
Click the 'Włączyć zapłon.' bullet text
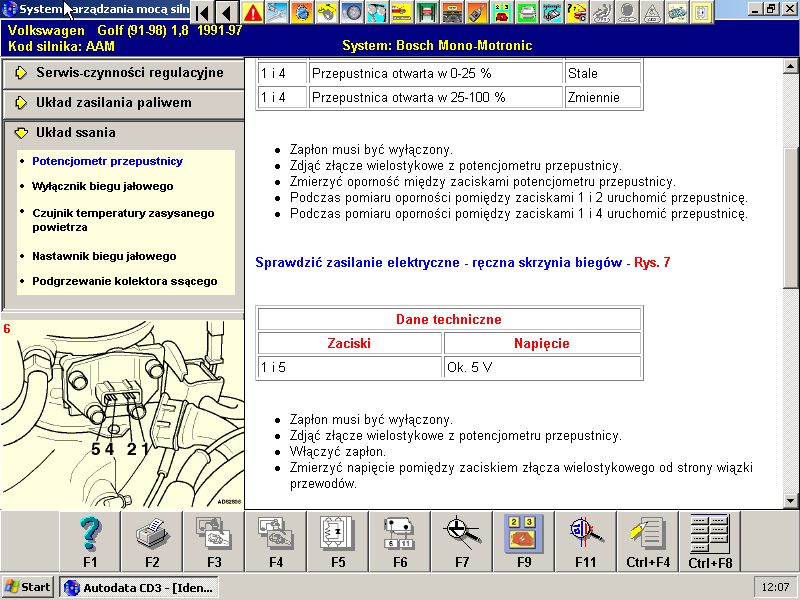coord(338,452)
